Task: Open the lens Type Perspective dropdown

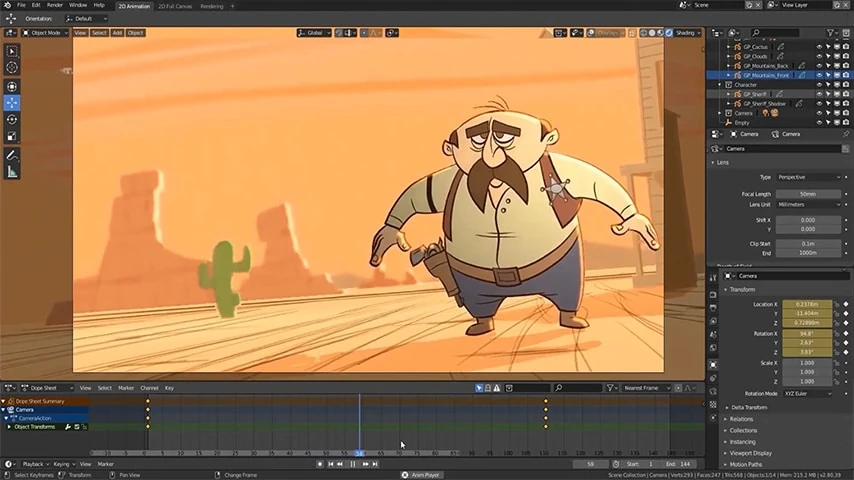Action: click(807, 177)
